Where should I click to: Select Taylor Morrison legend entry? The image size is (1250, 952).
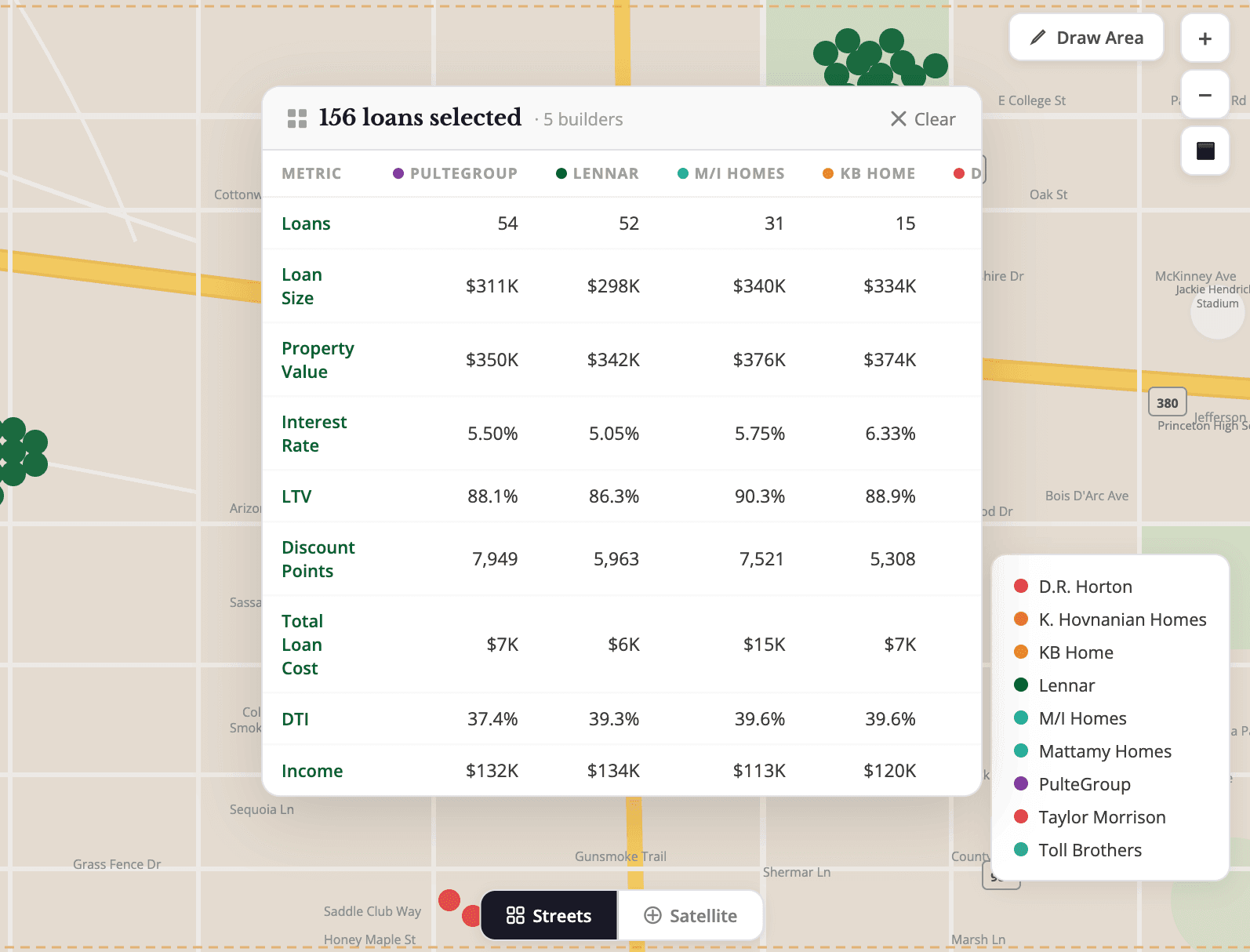(x=1089, y=817)
